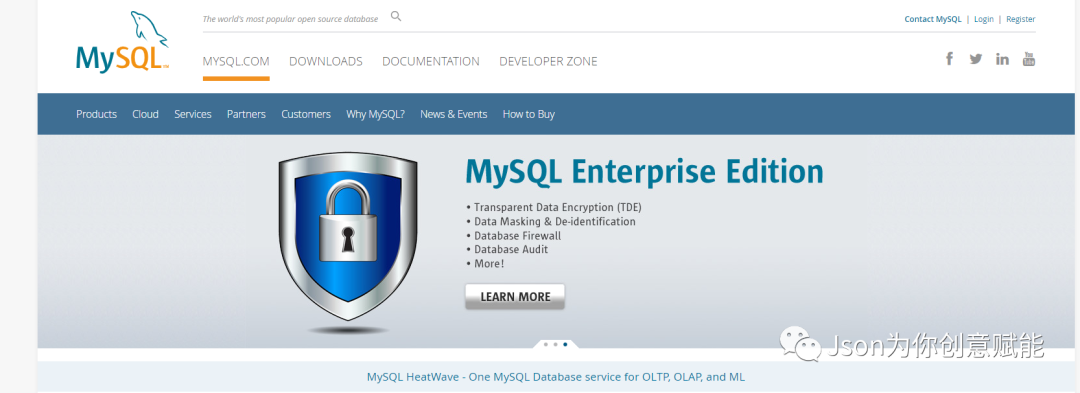Open the How to Buy menu item
Screen dimensions: 1080x393
click(528, 114)
